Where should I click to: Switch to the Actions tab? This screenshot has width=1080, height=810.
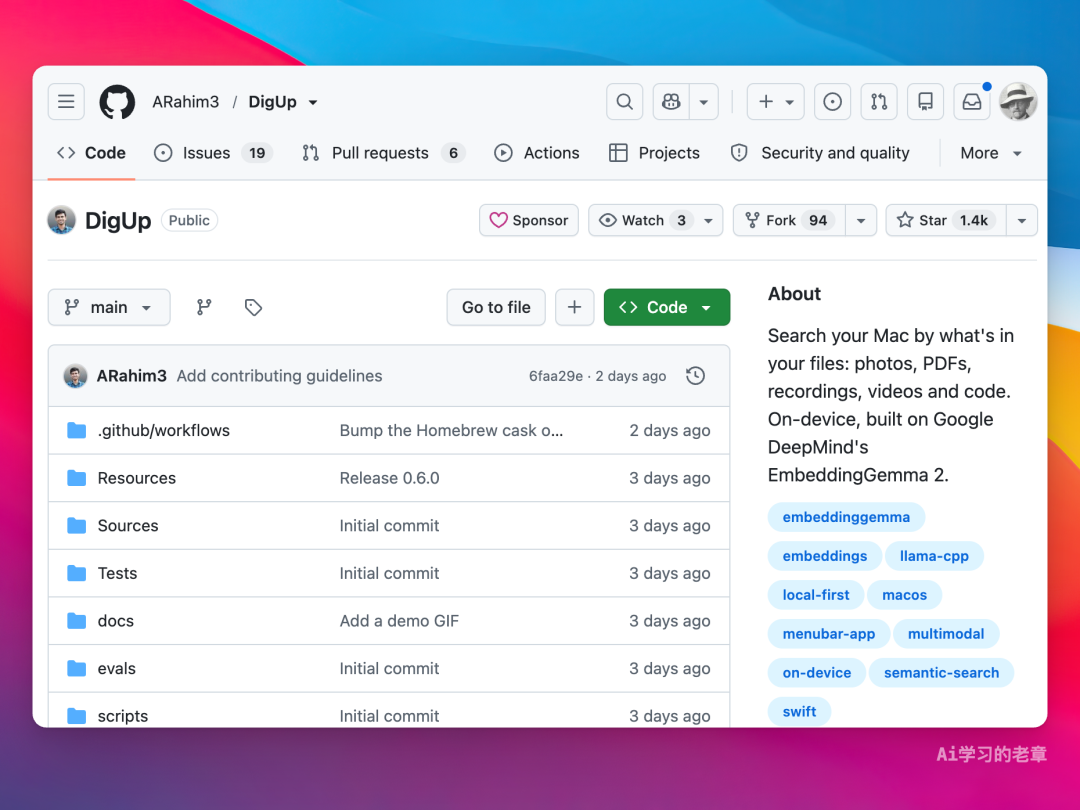point(537,153)
